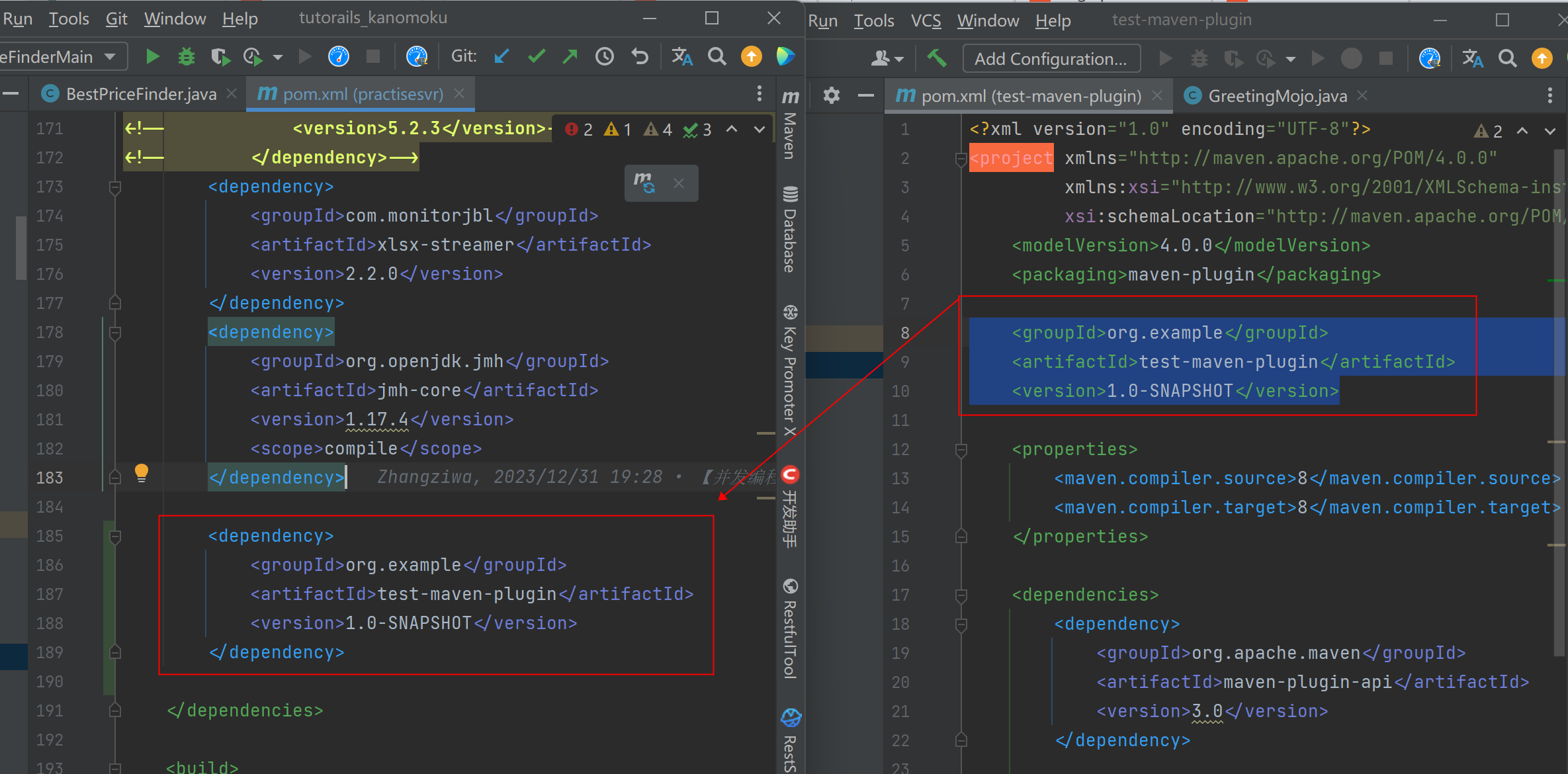
Task: Toggle the 开发助手 tool window
Action: (790, 507)
